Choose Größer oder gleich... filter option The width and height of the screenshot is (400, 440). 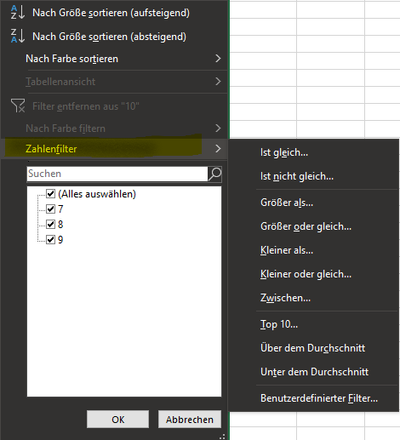pyautogui.click(x=306, y=227)
